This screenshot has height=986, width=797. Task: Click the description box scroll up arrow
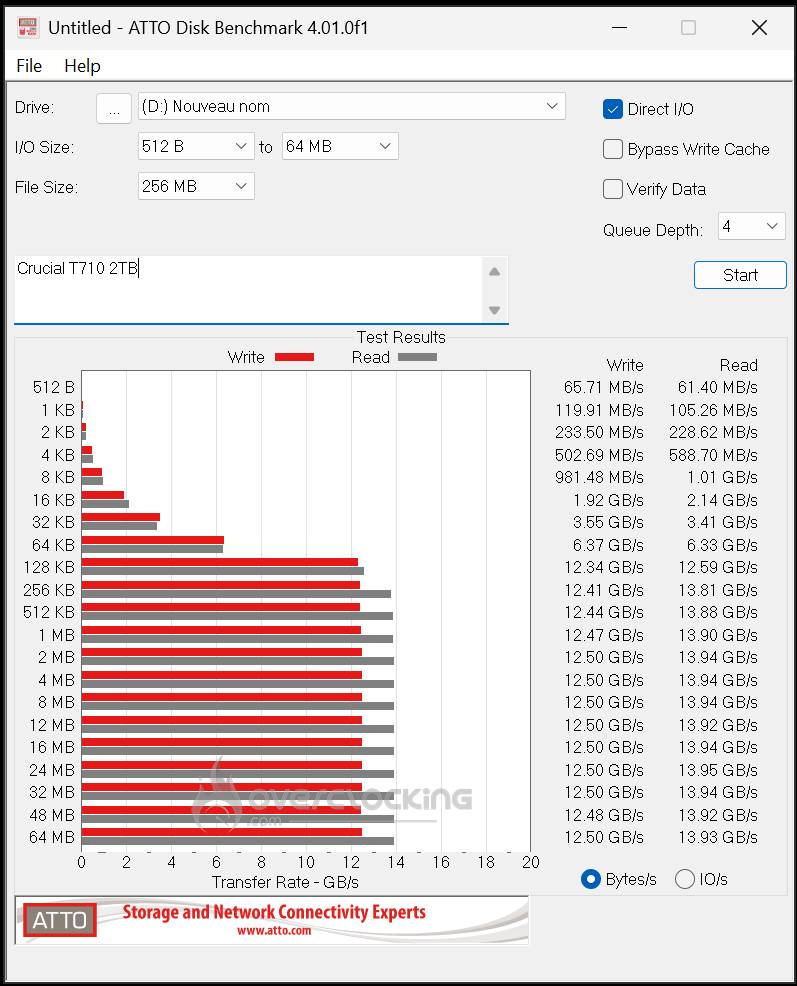[494, 272]
